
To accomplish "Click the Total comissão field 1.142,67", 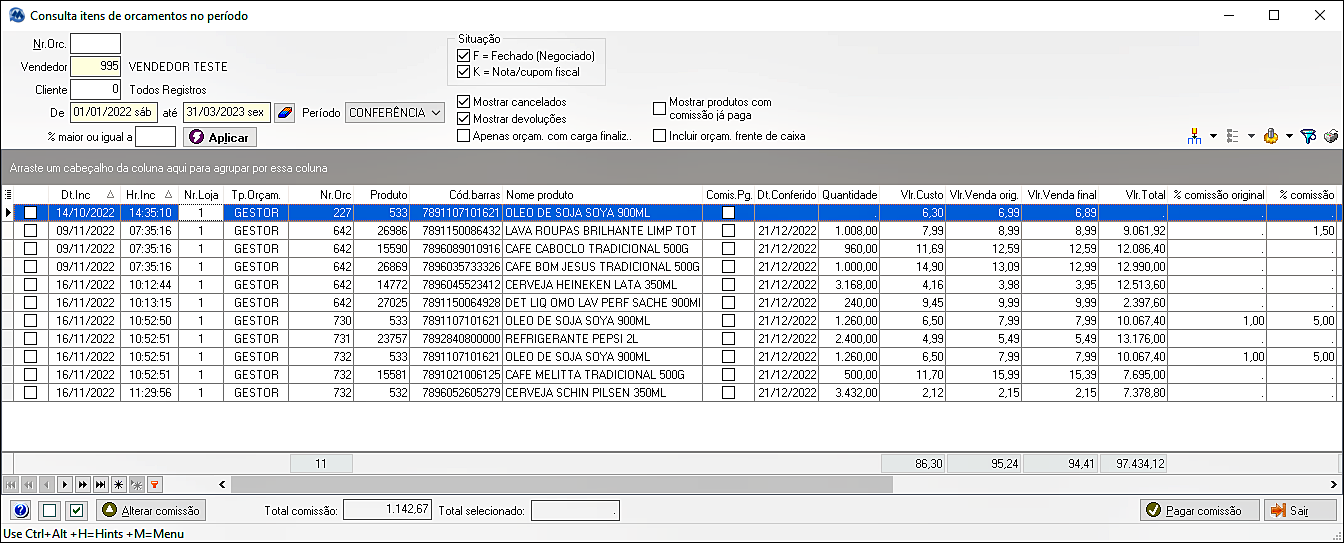I will pyautogui.click(x=387, y=510).
